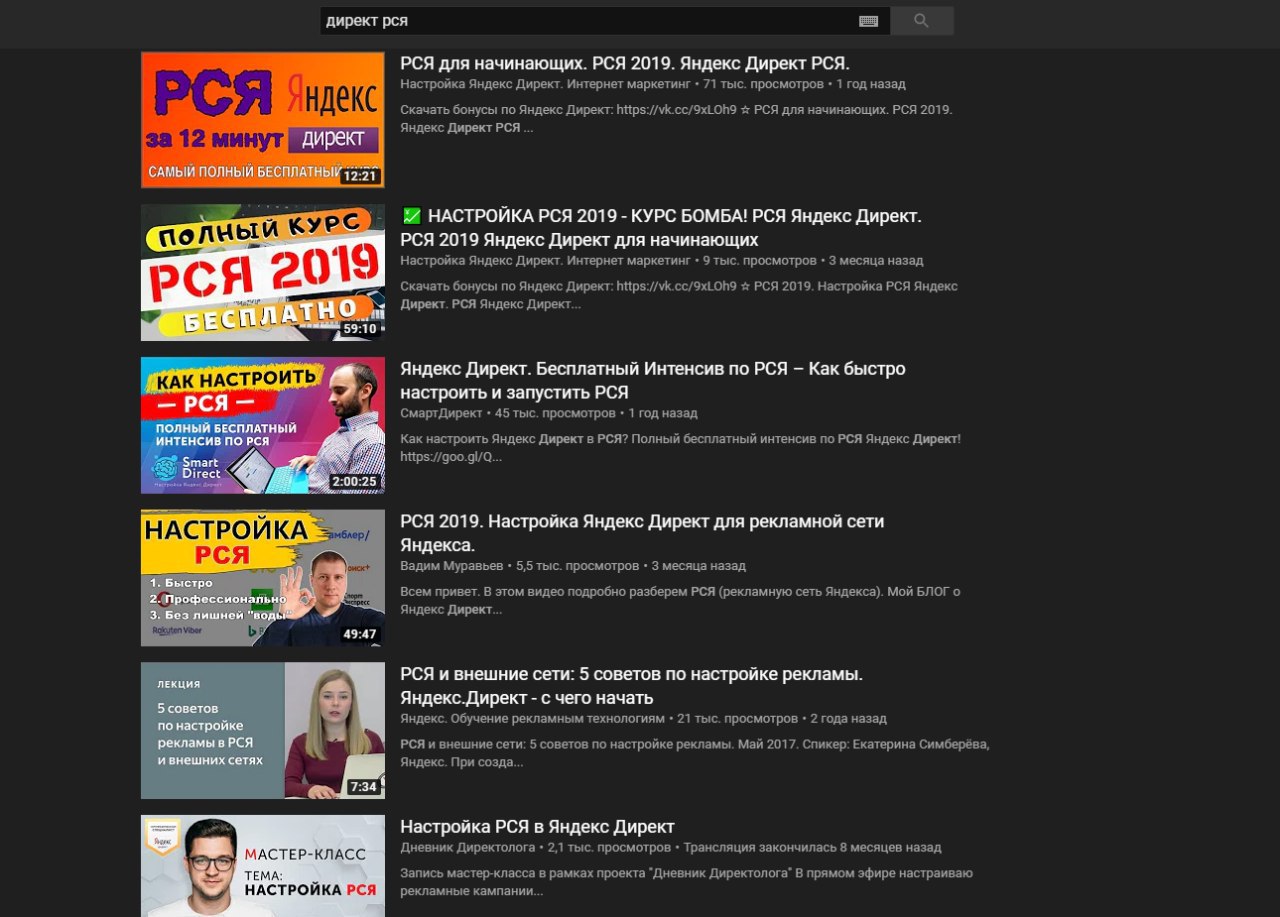Click description mentioning 'Спикер: Екатерина Симберёва'
This screenshot has width=1280, height=917.
click(x=694, y=753)
